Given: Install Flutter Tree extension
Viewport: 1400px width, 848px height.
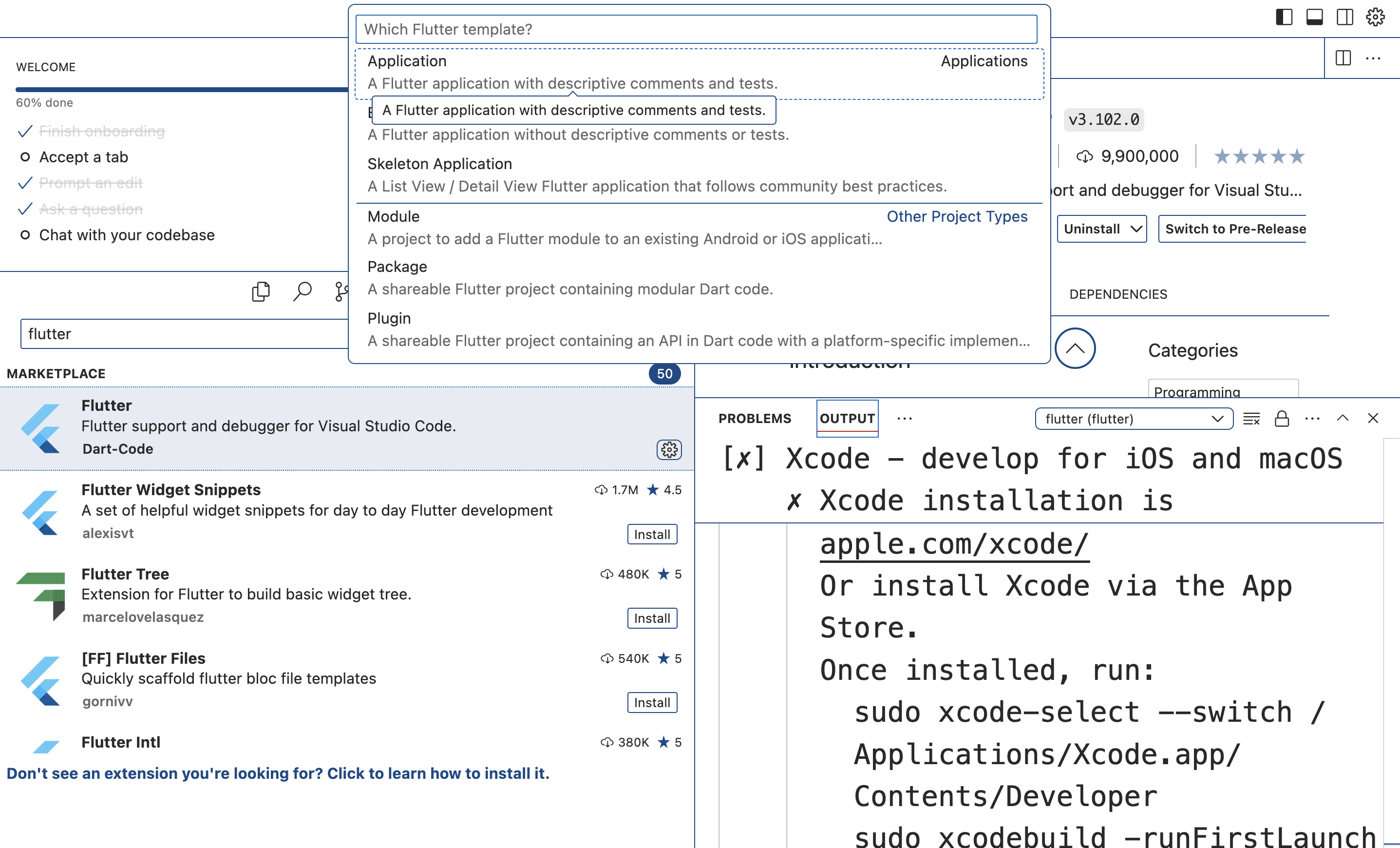Looking at the screenshot, I should pyautogui.click(x=652, y=618).
